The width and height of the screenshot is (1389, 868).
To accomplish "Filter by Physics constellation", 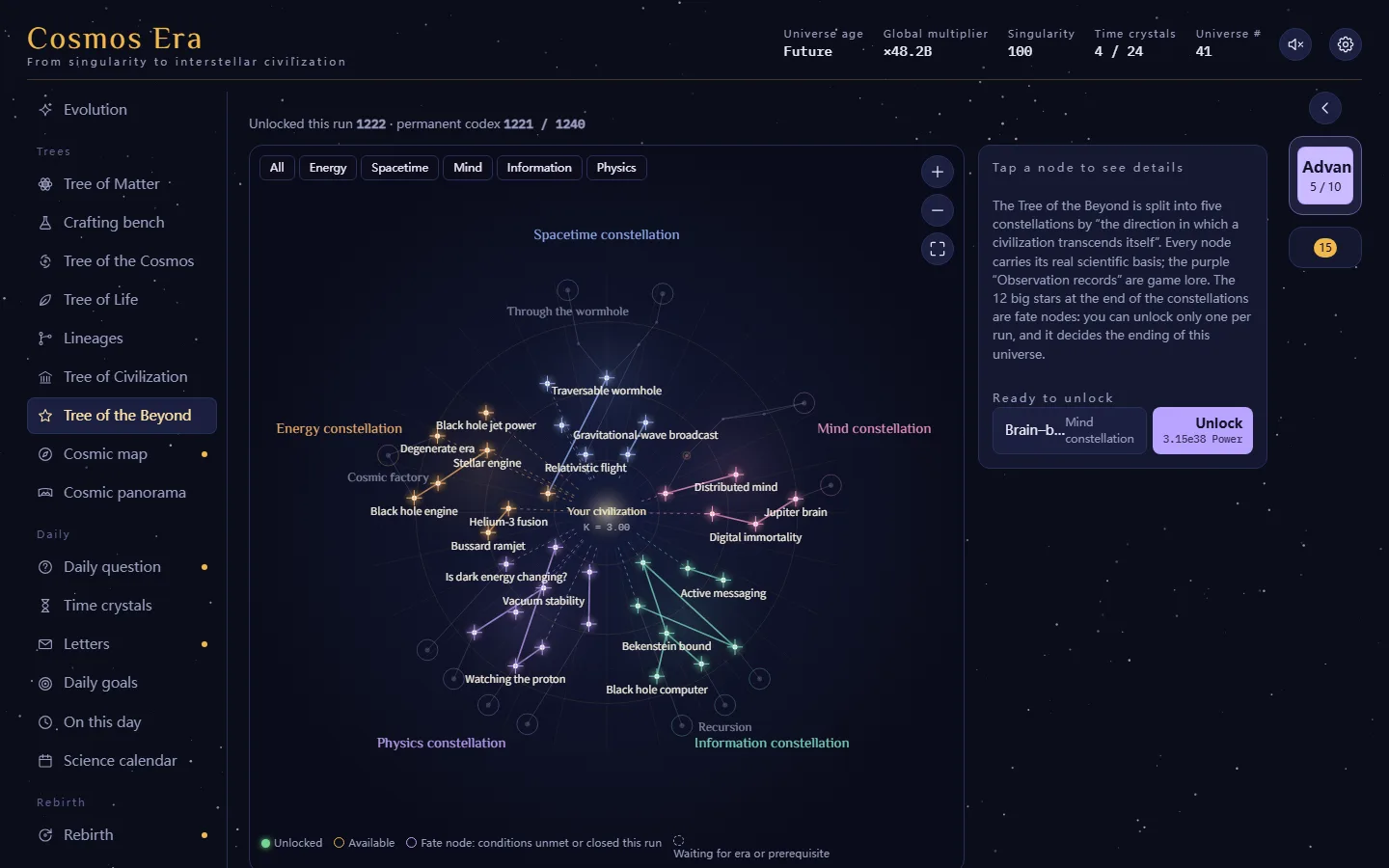I will coord(616,168).
